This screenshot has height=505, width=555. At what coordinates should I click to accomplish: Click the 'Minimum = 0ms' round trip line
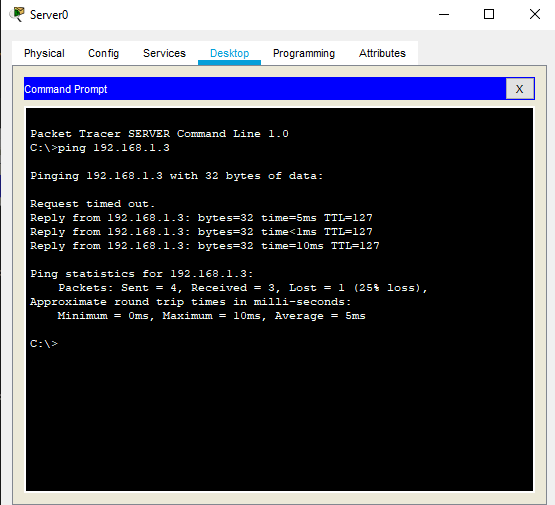[x=211, y=316]
